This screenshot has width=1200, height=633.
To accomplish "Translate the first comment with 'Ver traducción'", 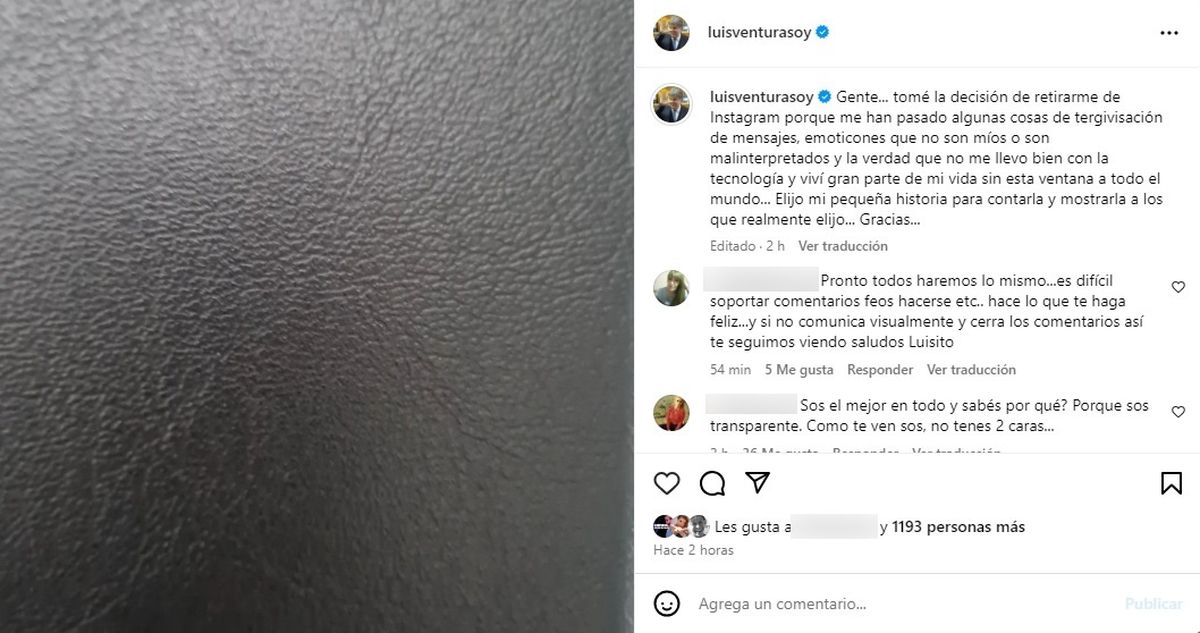I will point(971,370).
